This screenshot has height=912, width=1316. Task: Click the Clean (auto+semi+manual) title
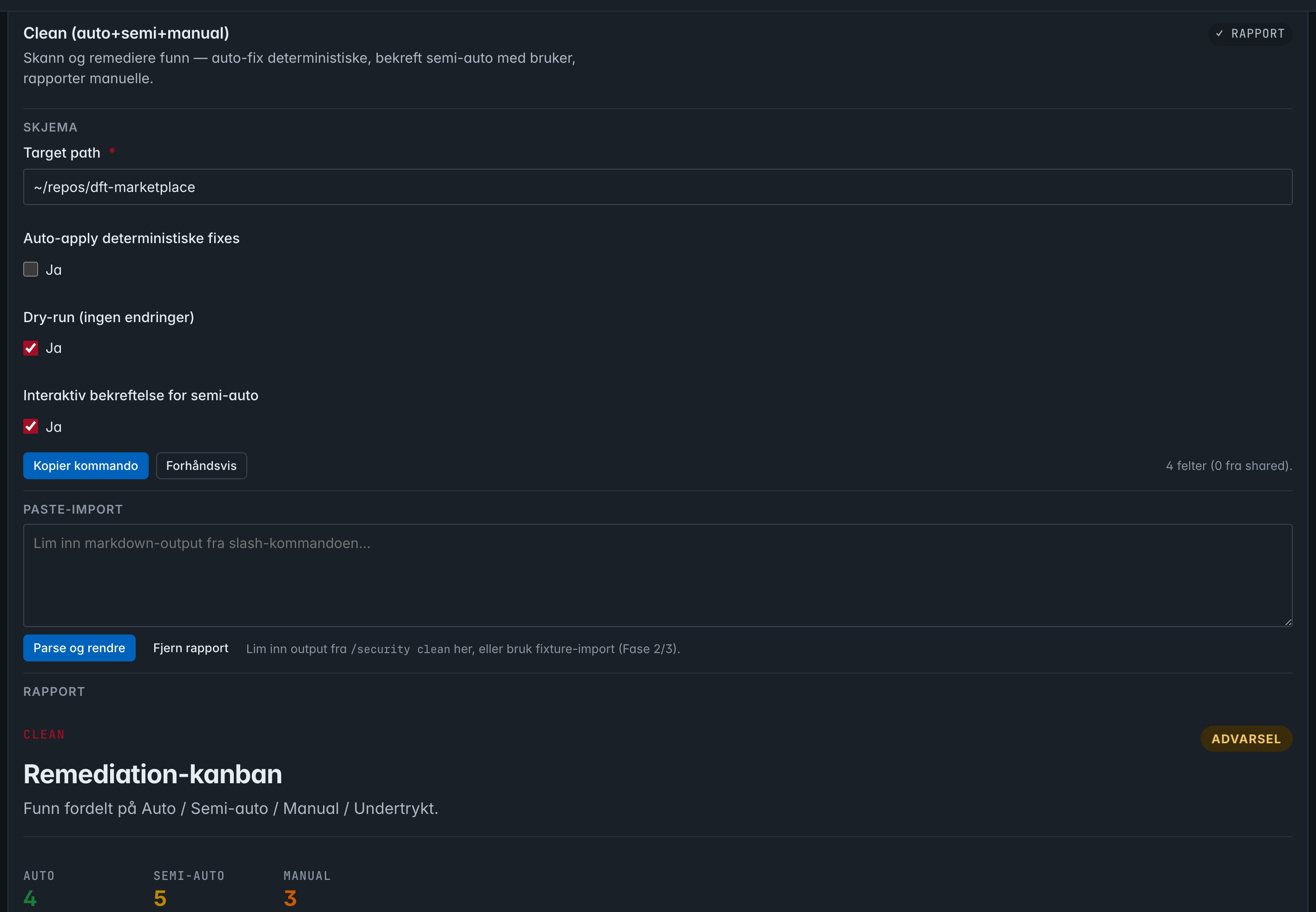[126, 33]
